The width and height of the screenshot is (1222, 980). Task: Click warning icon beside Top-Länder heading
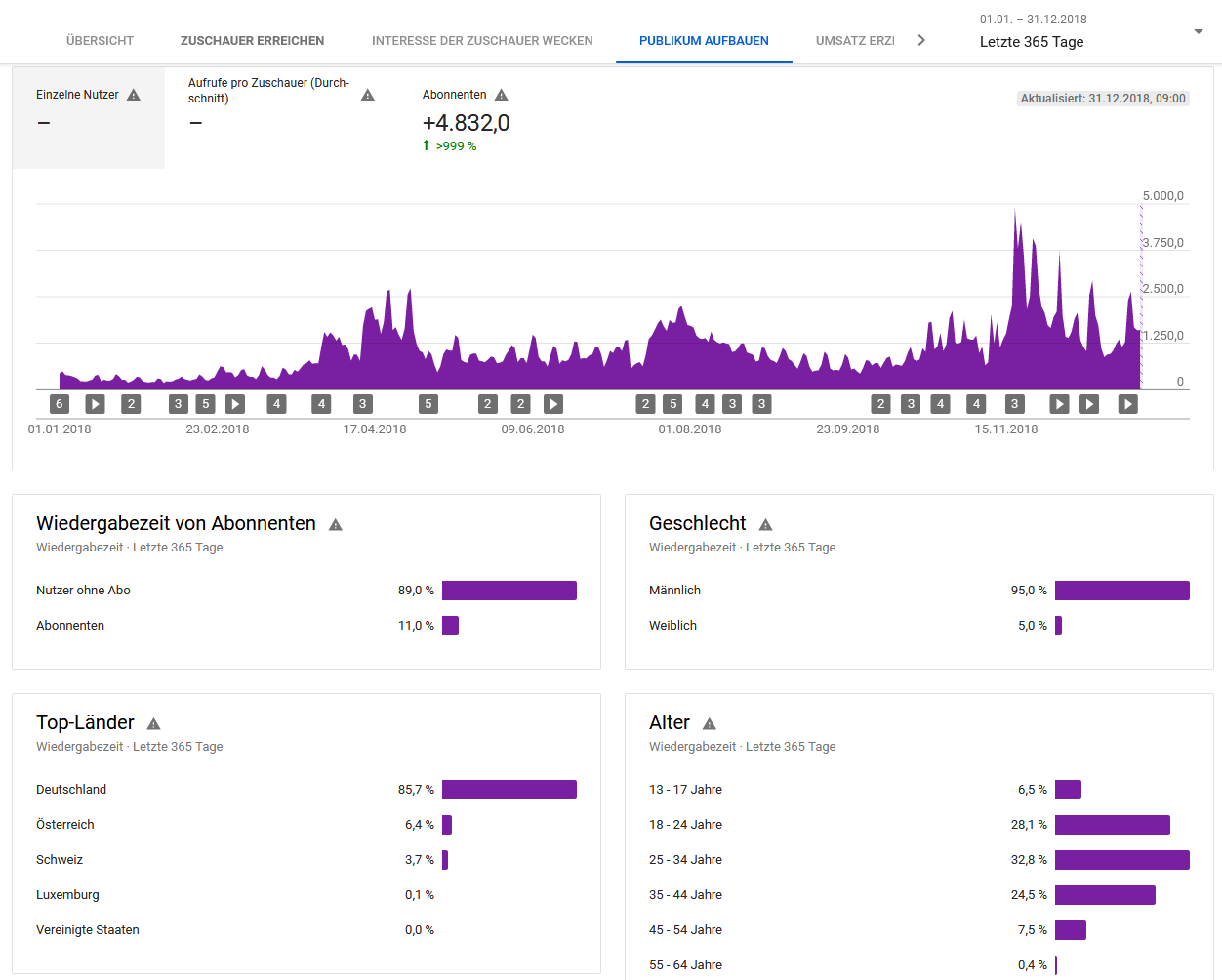[x=153, y=724]
